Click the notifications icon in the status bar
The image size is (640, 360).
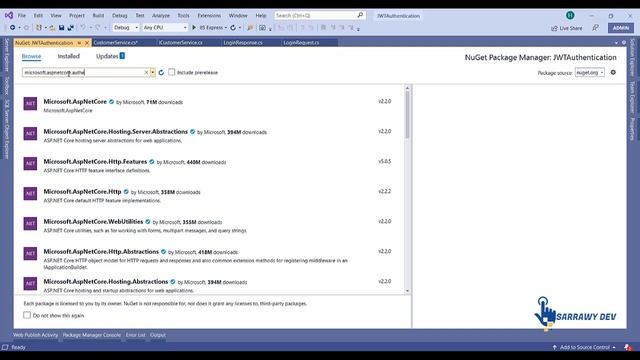tap(628, 347)
